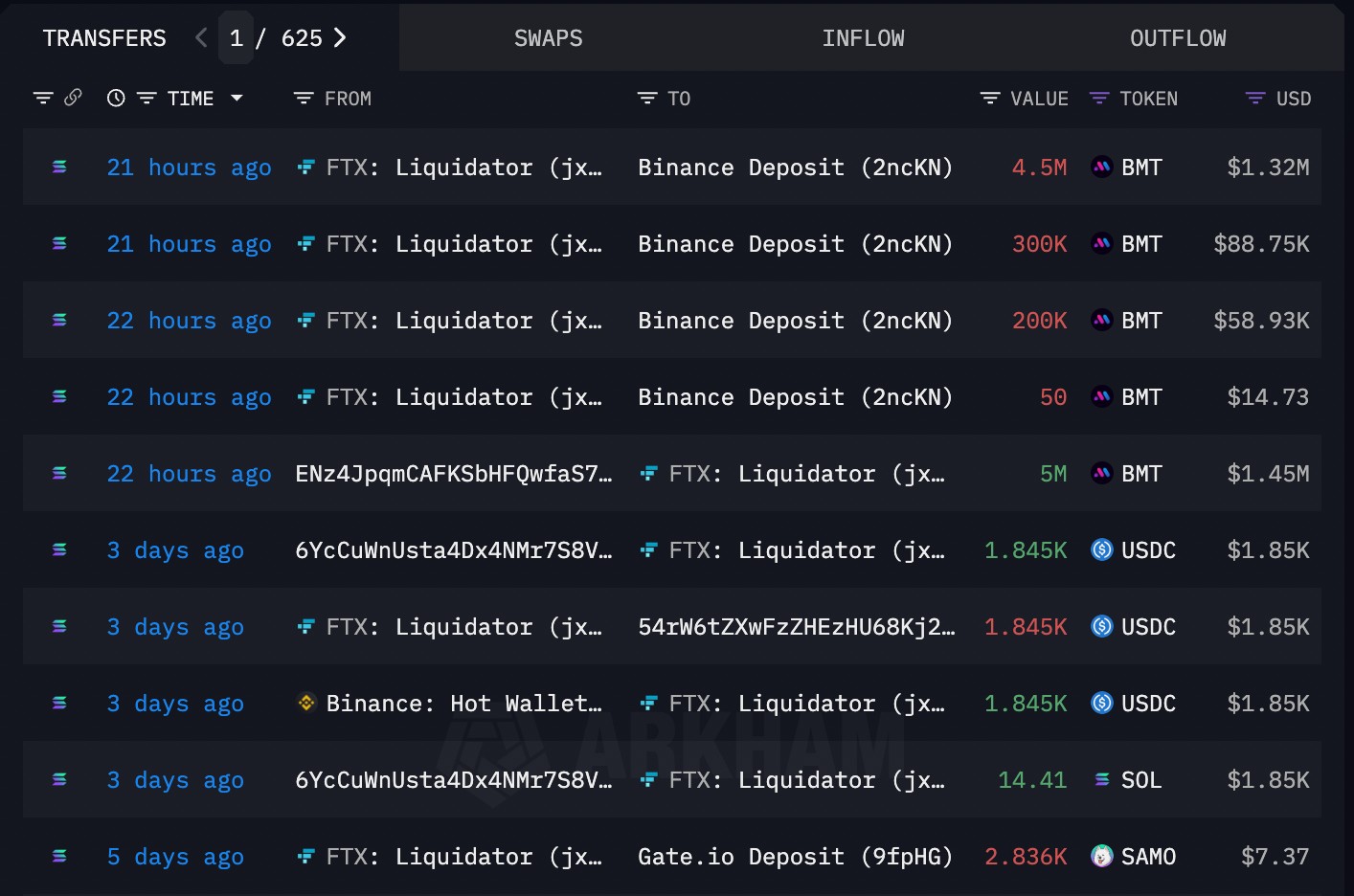Click the USDC token icon in the Binance Hot Wallet row

click(x=1102, y=704)
